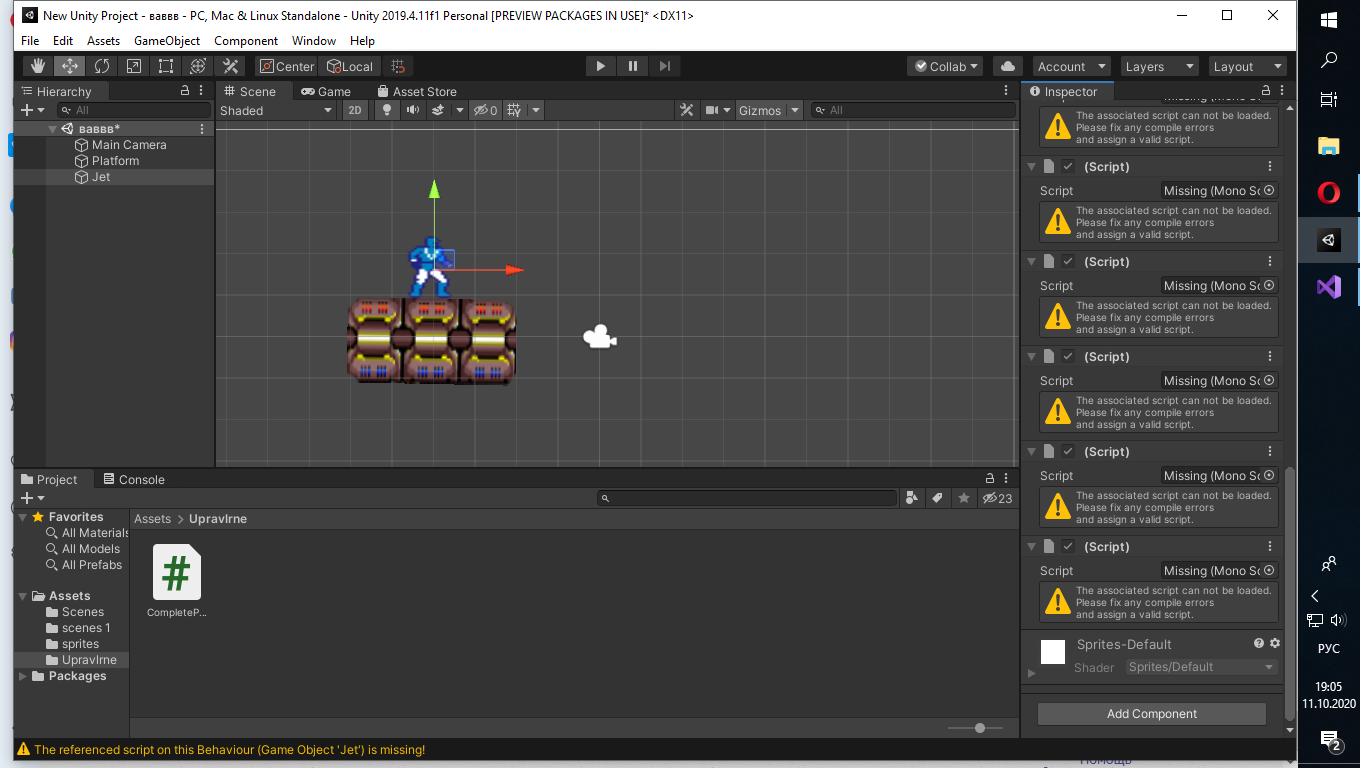Image resolution: width=1360 pixels, height=768 pixels.
Task: Toggle scene grid visibility icon
Action: (x=514, y=110)
